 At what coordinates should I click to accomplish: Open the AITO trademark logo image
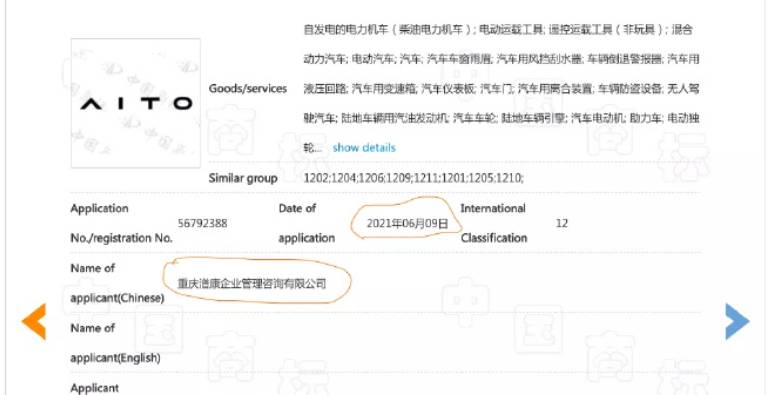coord(136,103)
